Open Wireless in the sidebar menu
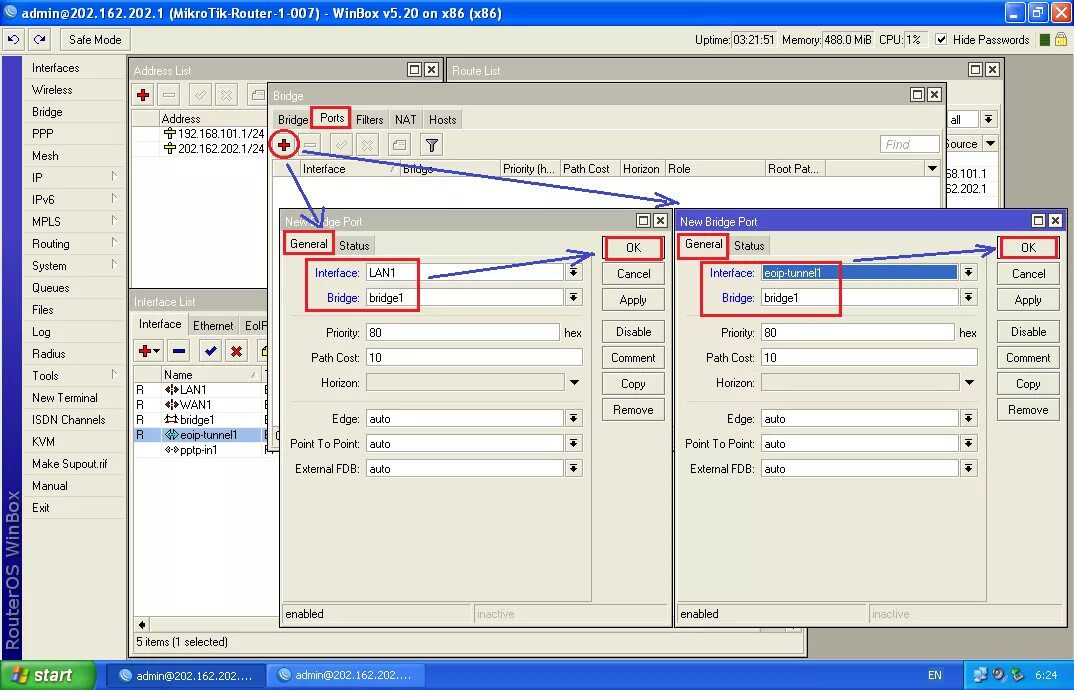Screen dimensions: 1074x690 [x=52, y=90]
